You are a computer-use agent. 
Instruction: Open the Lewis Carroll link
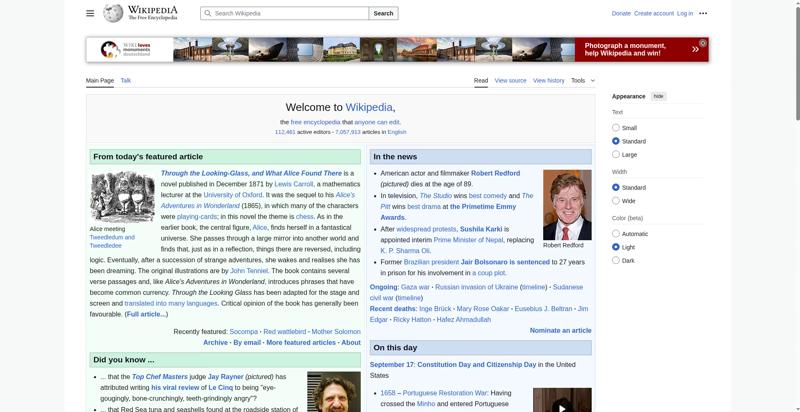pyautogui.click(x=293, y=184)
